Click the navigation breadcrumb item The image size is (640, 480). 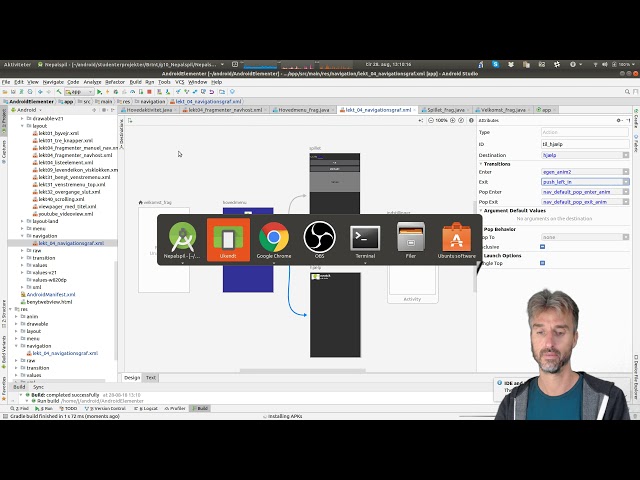(150, 102)
